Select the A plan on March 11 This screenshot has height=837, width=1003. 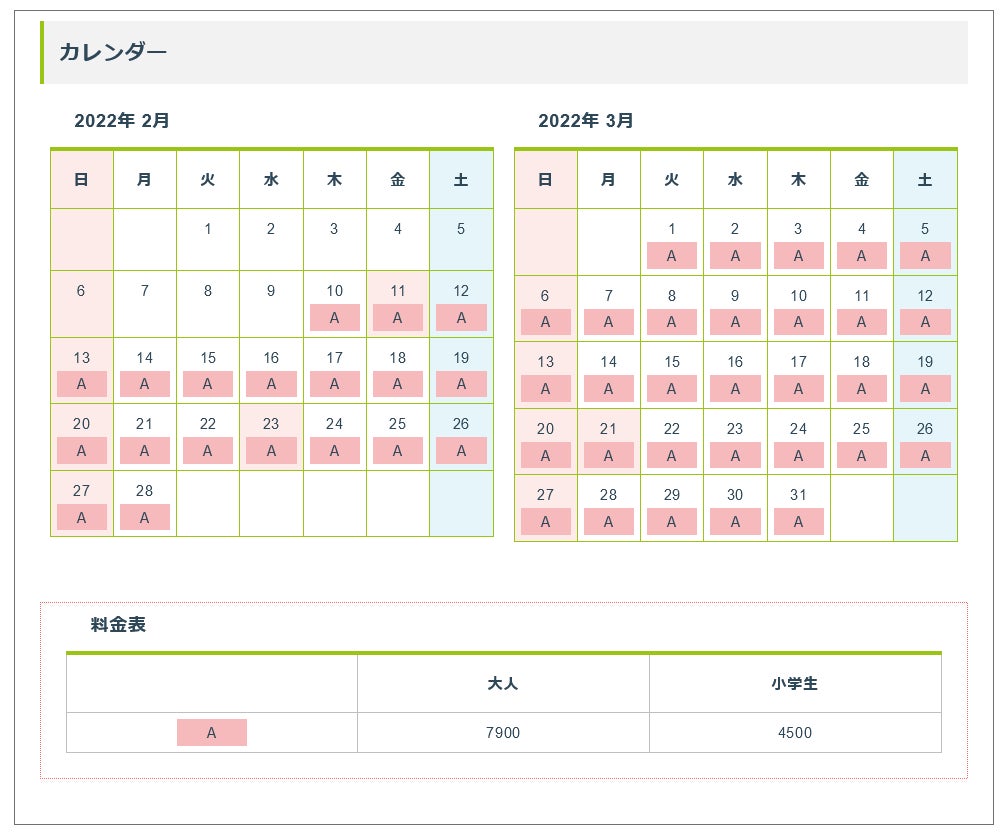click(862, 322)
